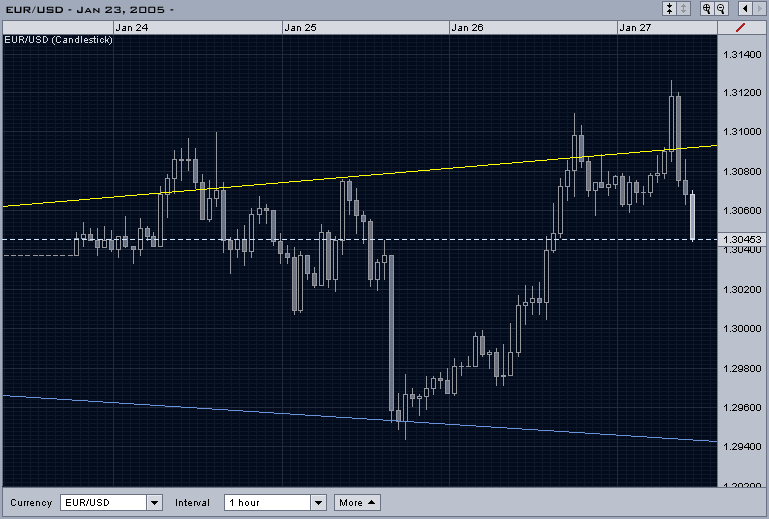Click the greyed-out forward arrow

point(759,8)
